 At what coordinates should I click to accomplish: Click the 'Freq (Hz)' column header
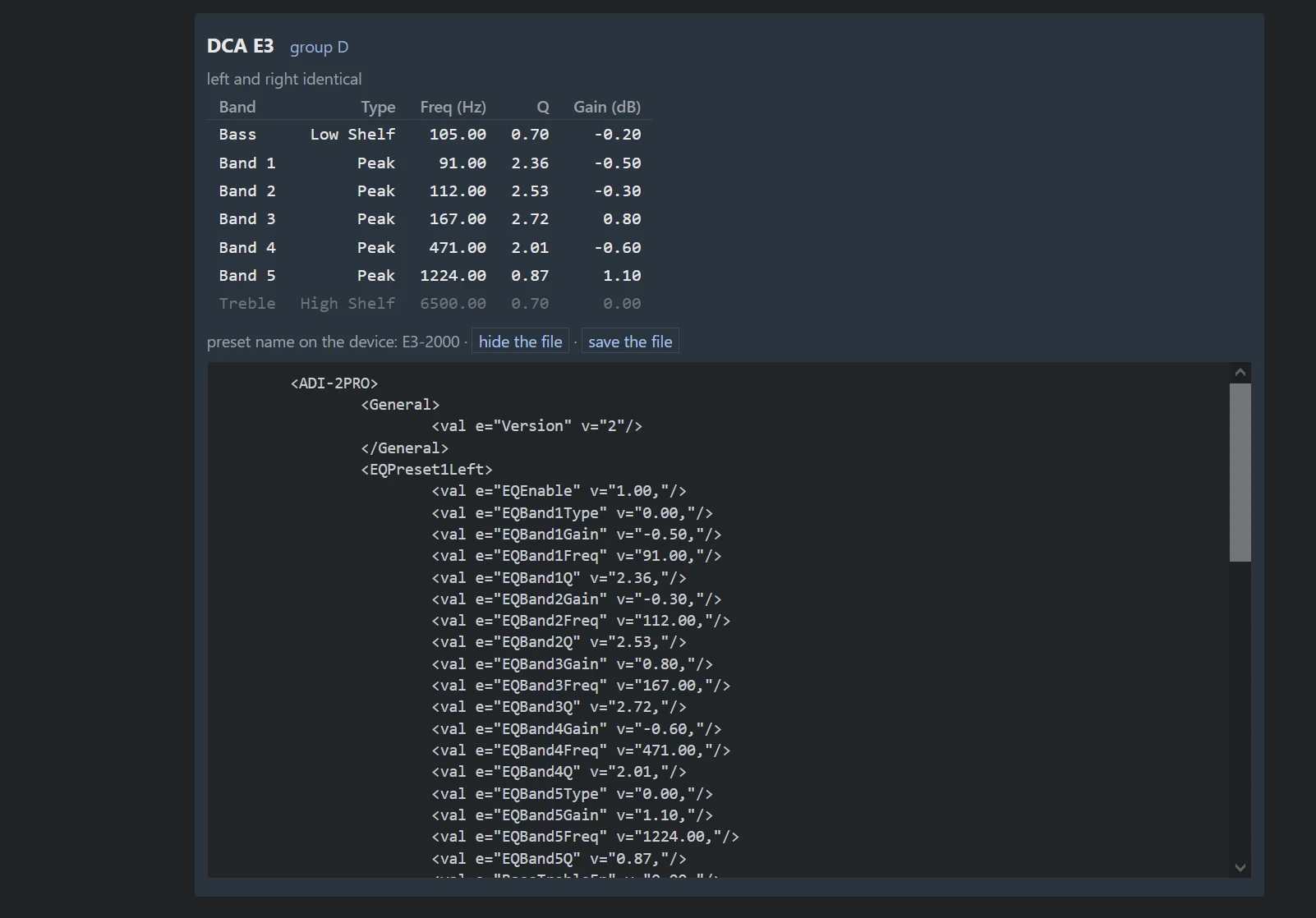pos(453,107)
